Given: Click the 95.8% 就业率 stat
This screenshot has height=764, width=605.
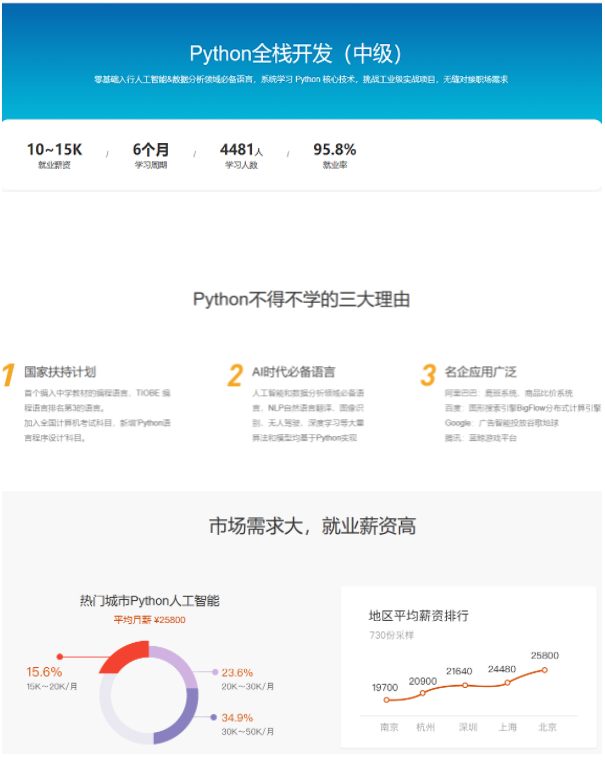Looking at the screenshot, I should click(334, 155).
